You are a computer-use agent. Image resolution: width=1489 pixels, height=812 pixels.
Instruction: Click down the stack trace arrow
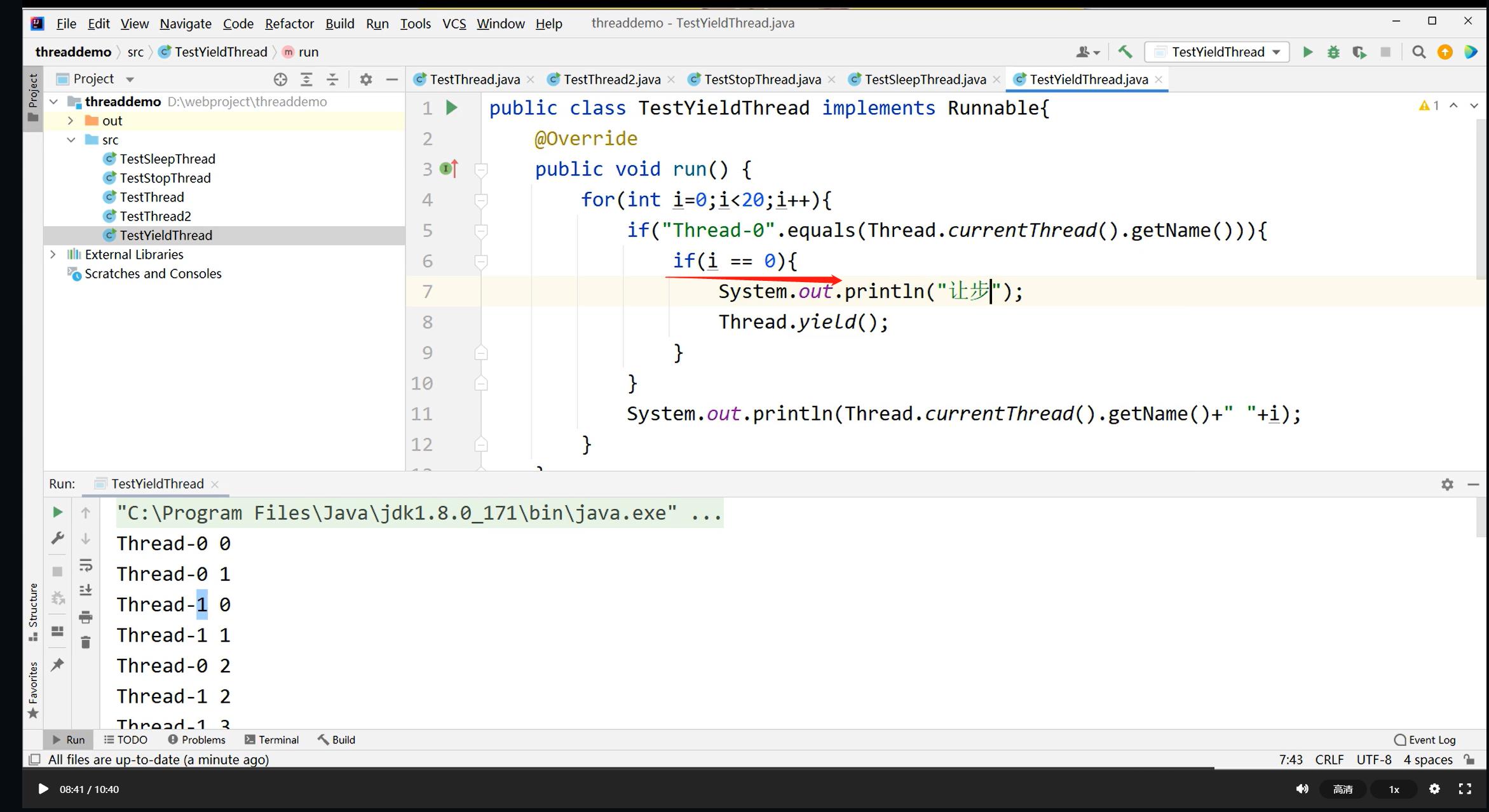point(86,539)
